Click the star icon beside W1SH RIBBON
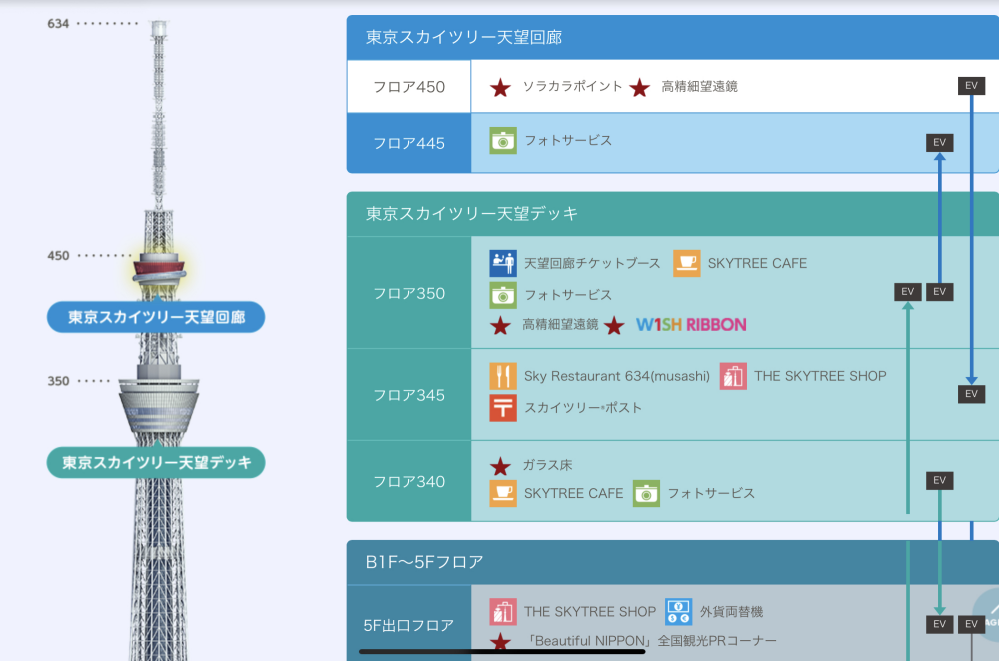The image size is (999, 661). (614, 326)
